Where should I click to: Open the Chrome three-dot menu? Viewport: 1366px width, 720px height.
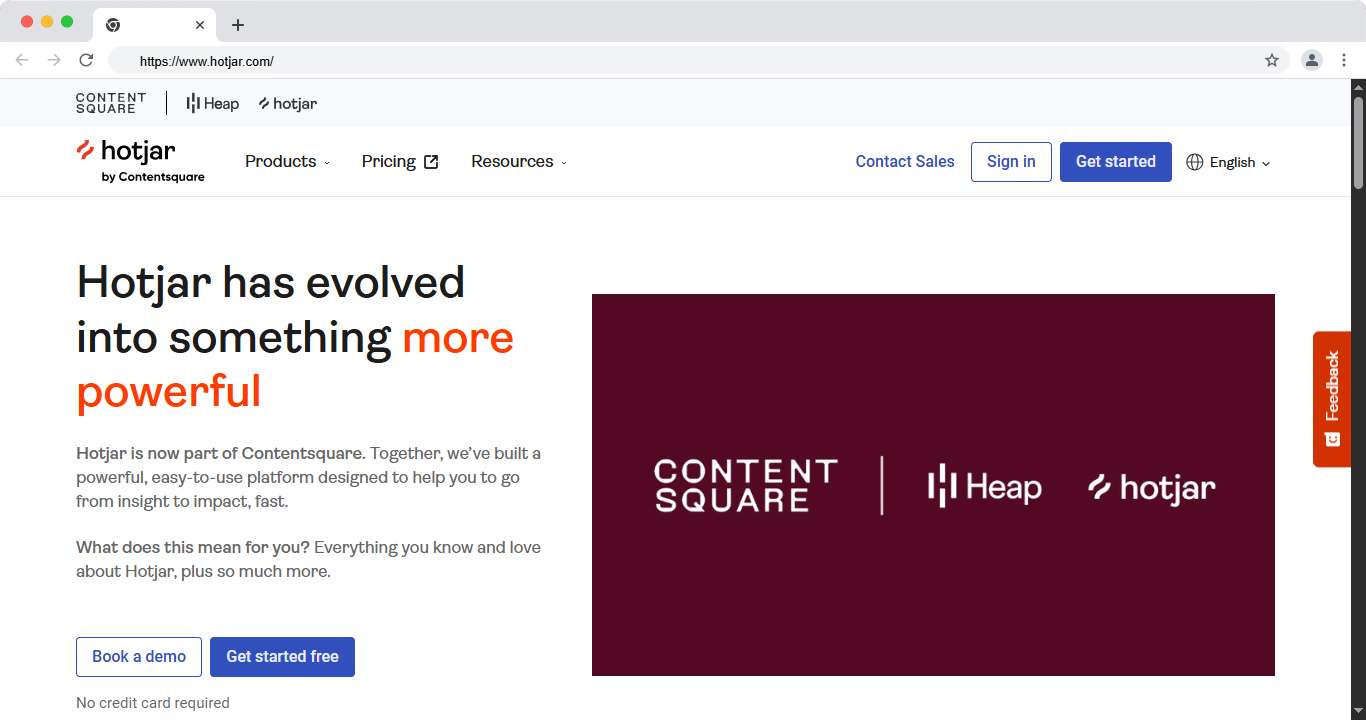coord(1344,60)
